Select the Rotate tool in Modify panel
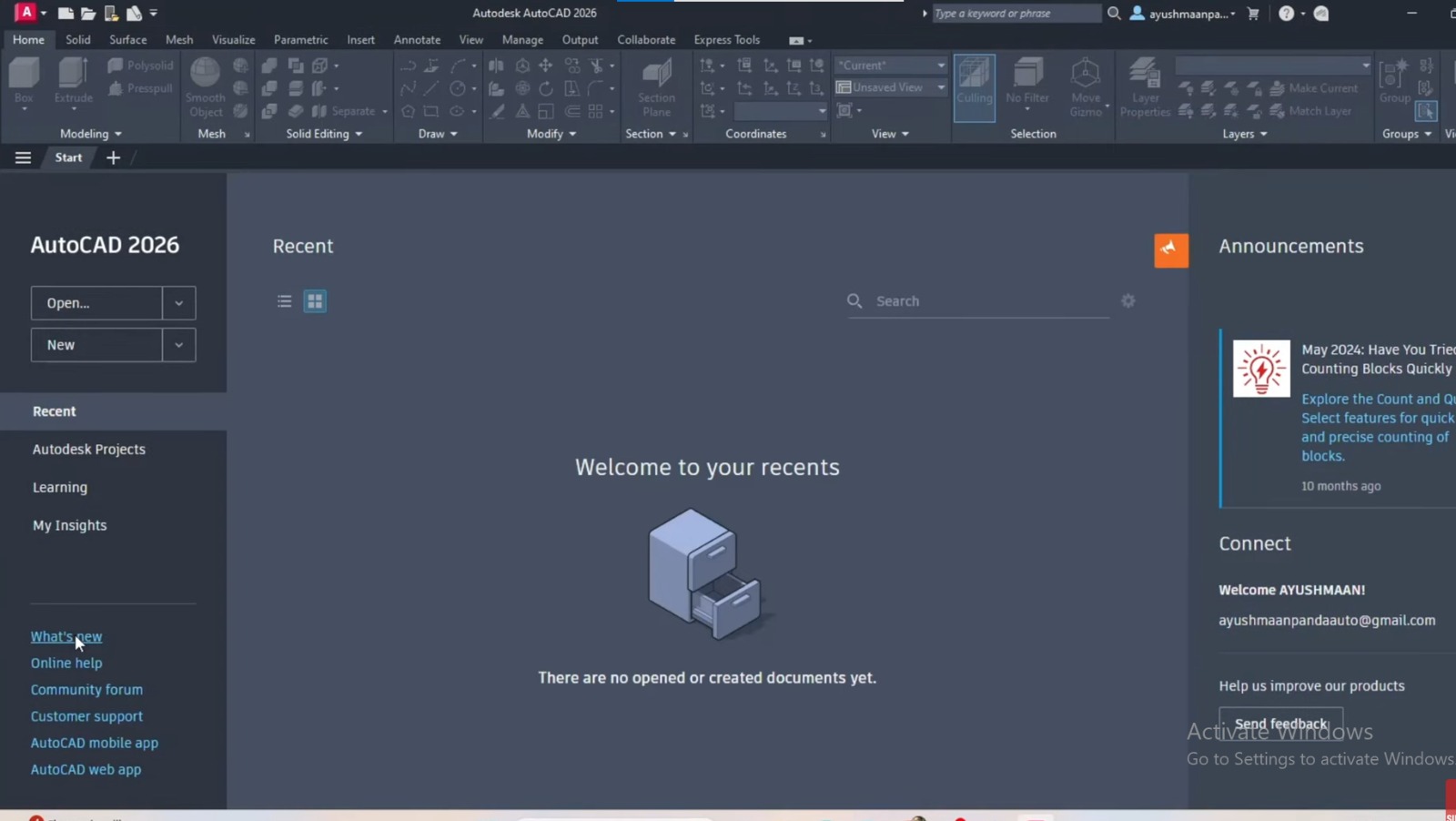1456x821 pixels. (x=545, y=88)
